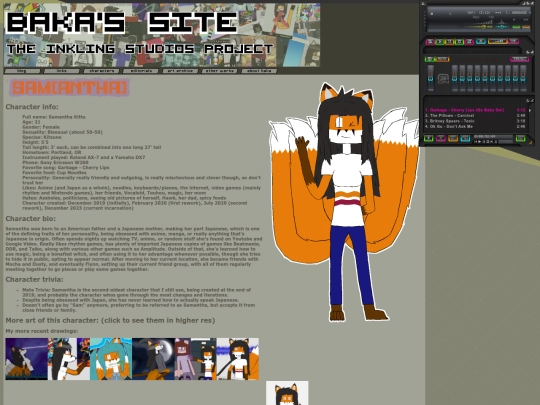Open the art archive navigation tab
This screenshot has height=405, width=540.
click(x=180, y=71)
